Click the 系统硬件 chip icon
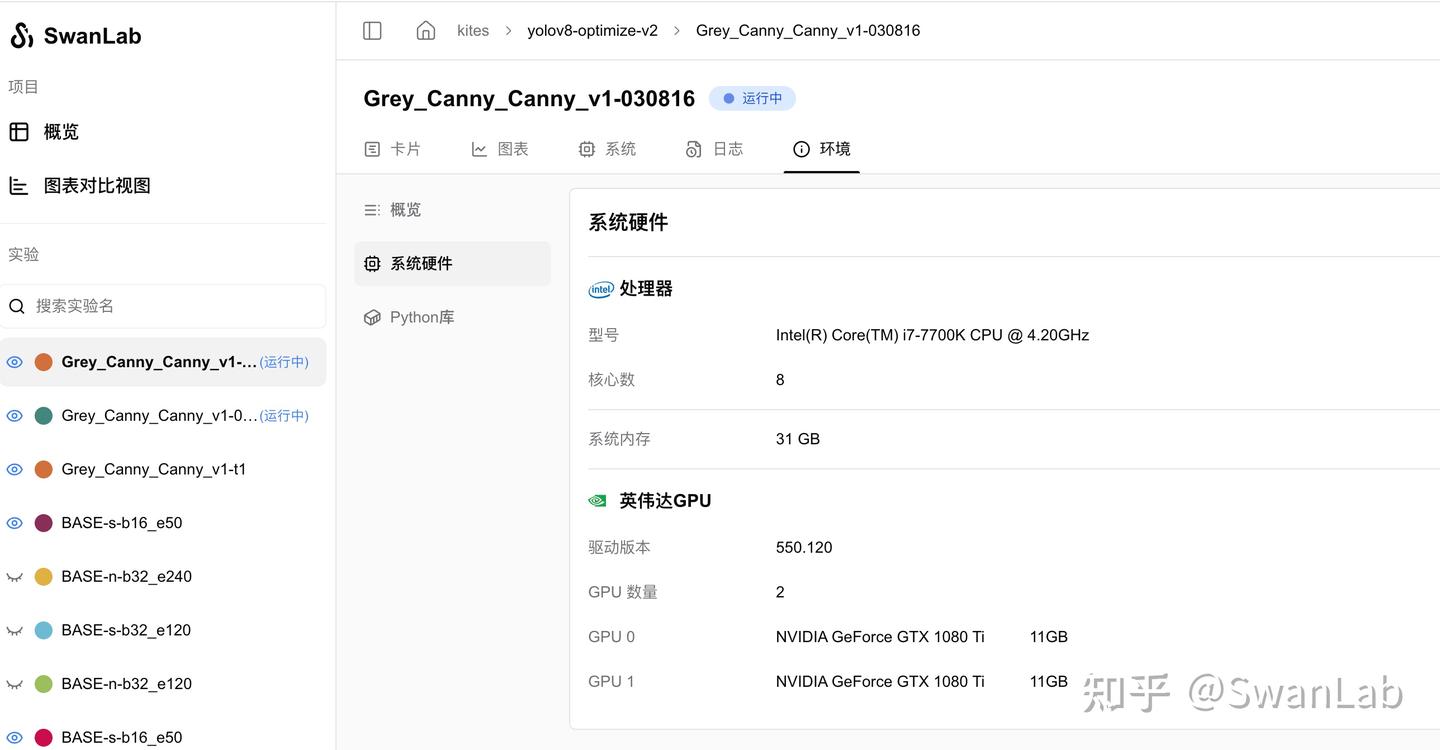1440x750 pixels. point(372,264)
